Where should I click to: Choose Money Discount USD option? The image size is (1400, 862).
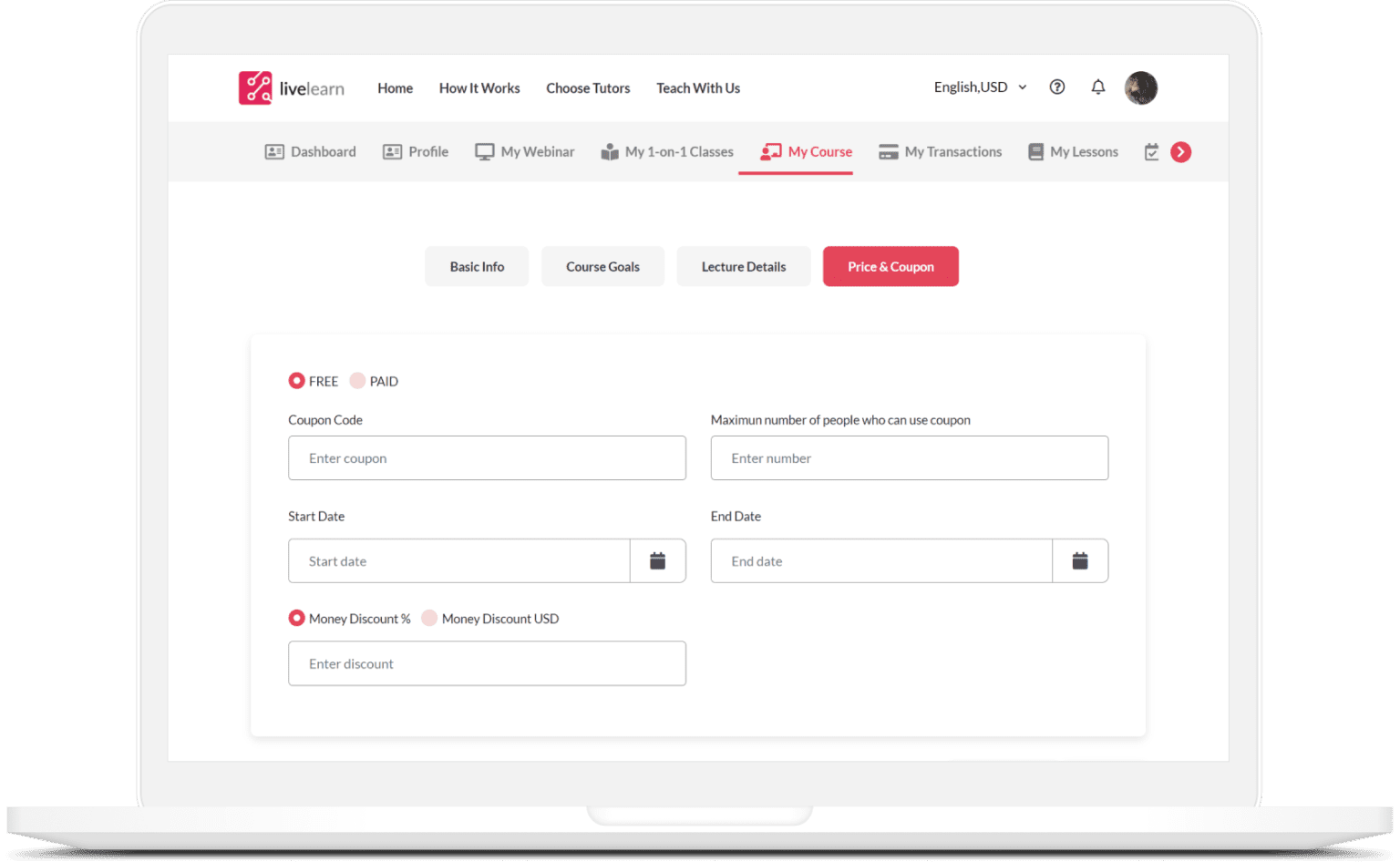(428, 618)
